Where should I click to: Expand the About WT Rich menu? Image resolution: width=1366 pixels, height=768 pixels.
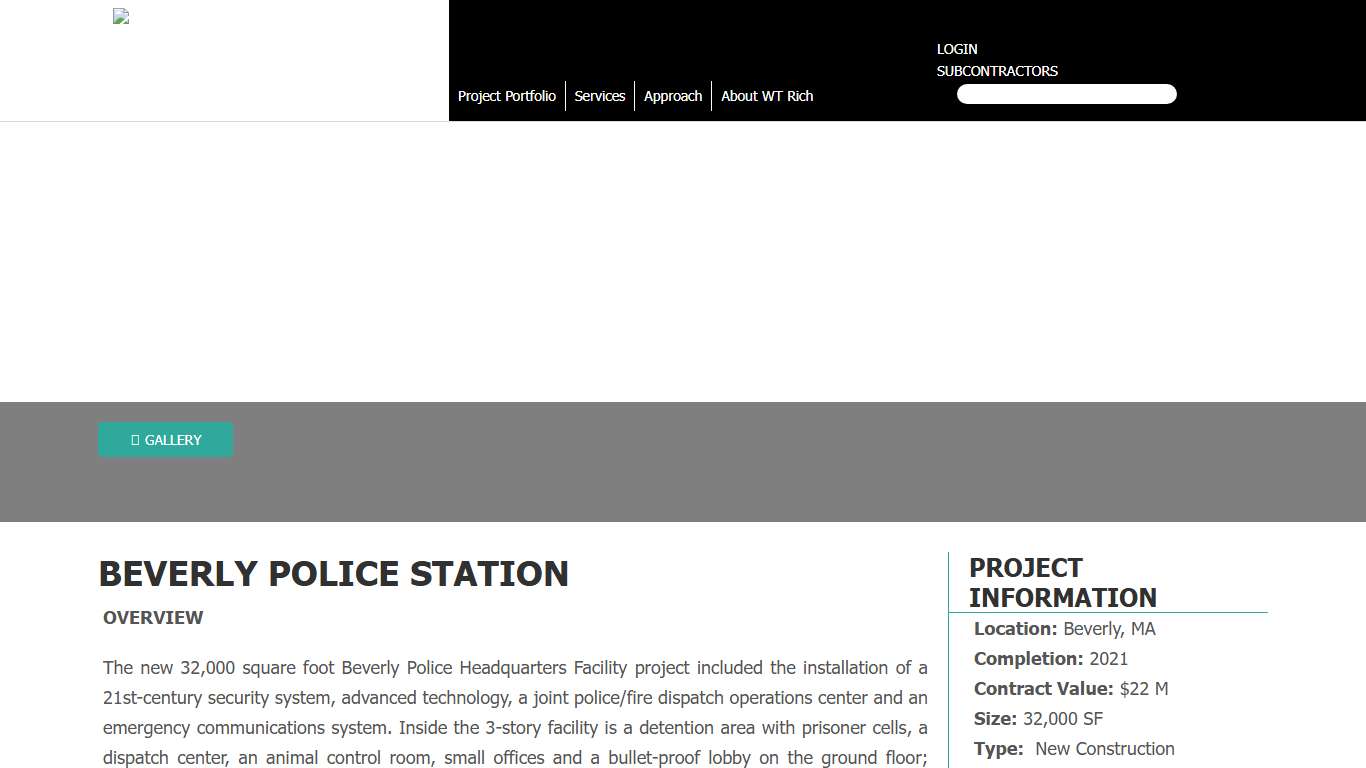click(766, 96)
